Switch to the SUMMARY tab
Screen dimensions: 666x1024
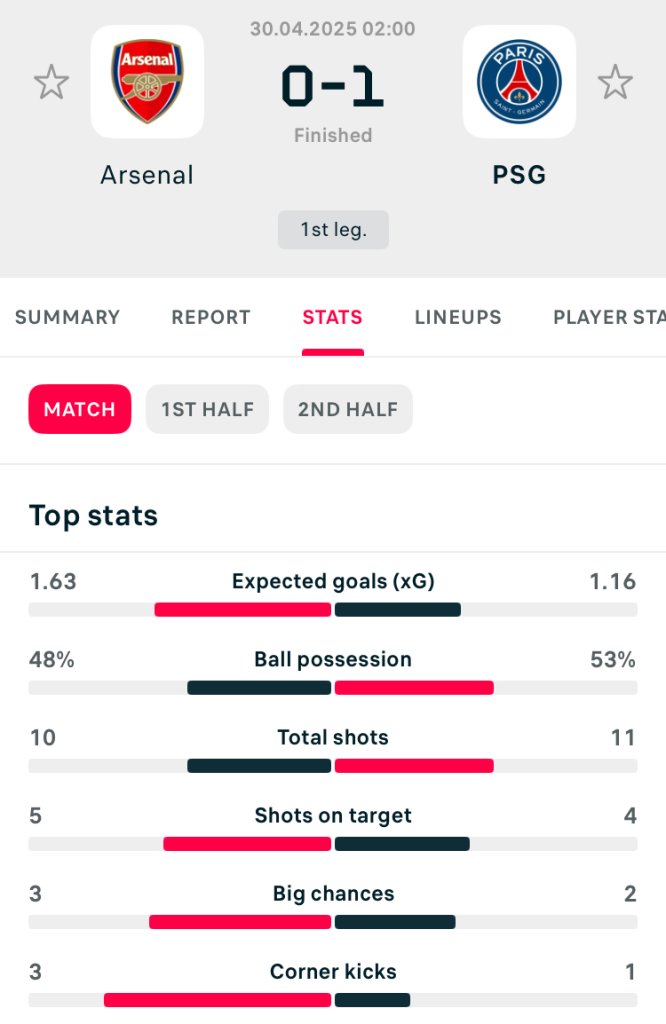67,317
